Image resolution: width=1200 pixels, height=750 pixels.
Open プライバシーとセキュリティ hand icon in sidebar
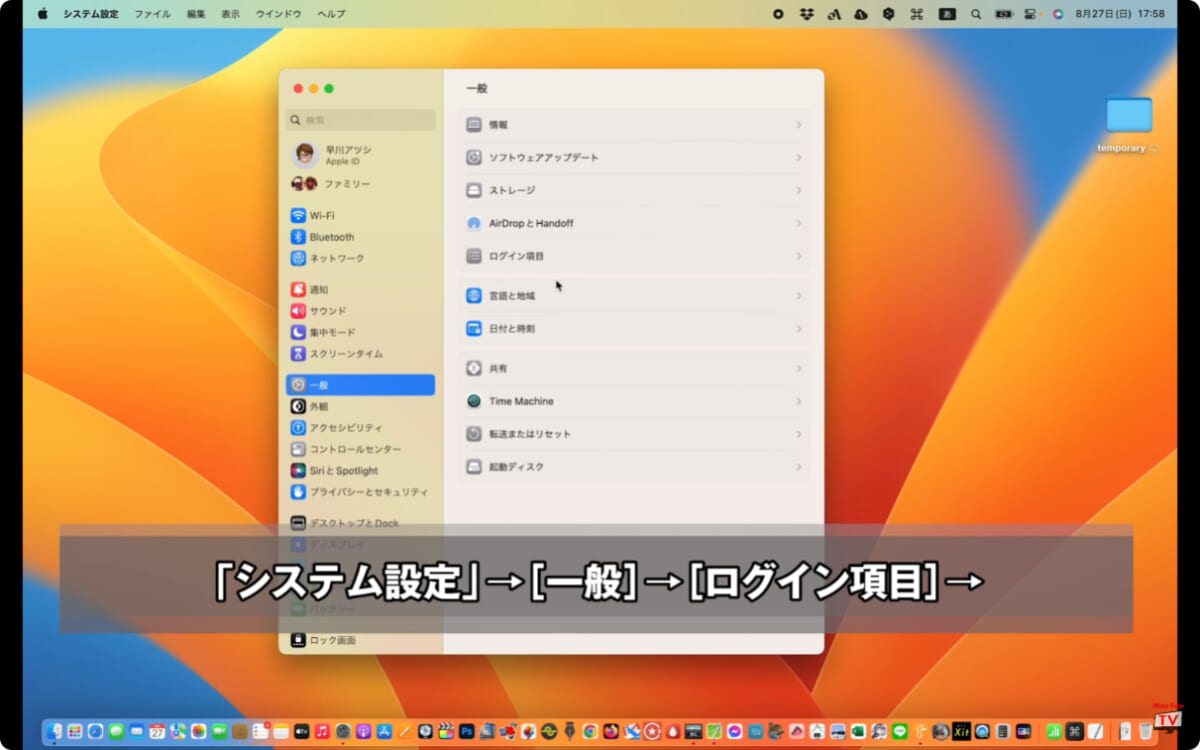click(x=298, y=492)
